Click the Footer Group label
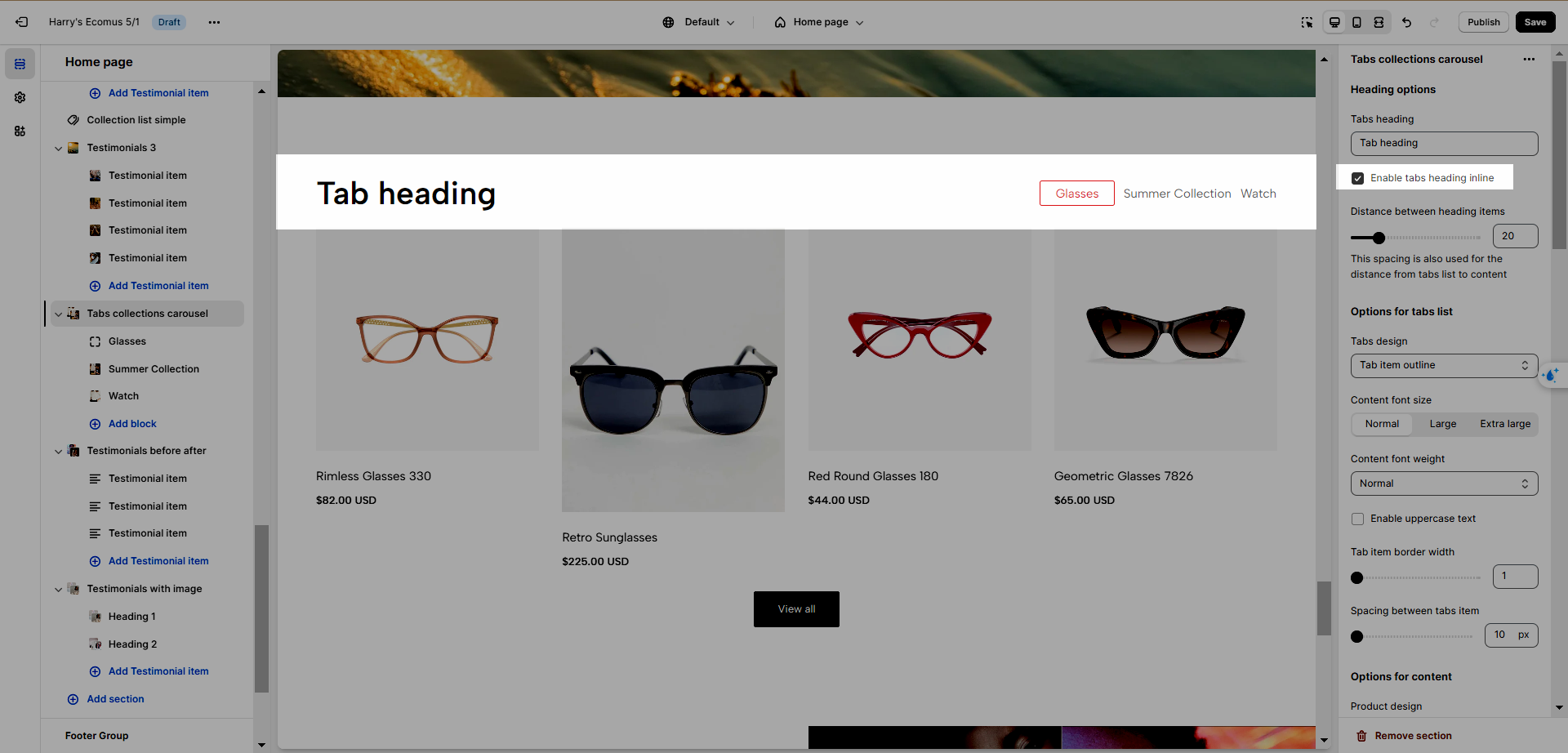Image resolution: width=1568 pixels, height=753 pixels. point(96,736)
